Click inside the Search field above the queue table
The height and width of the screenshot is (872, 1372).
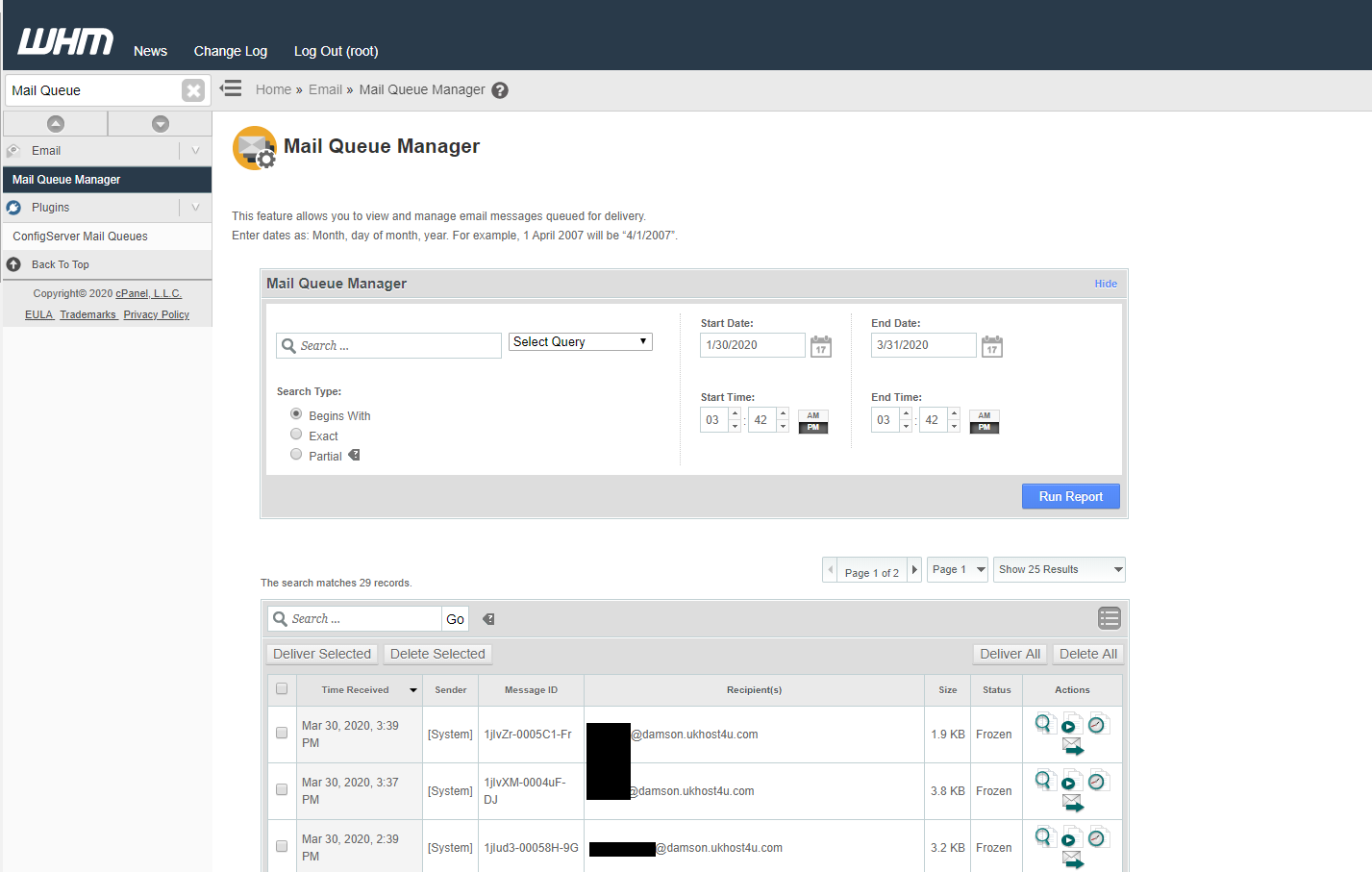click(365, 618)
